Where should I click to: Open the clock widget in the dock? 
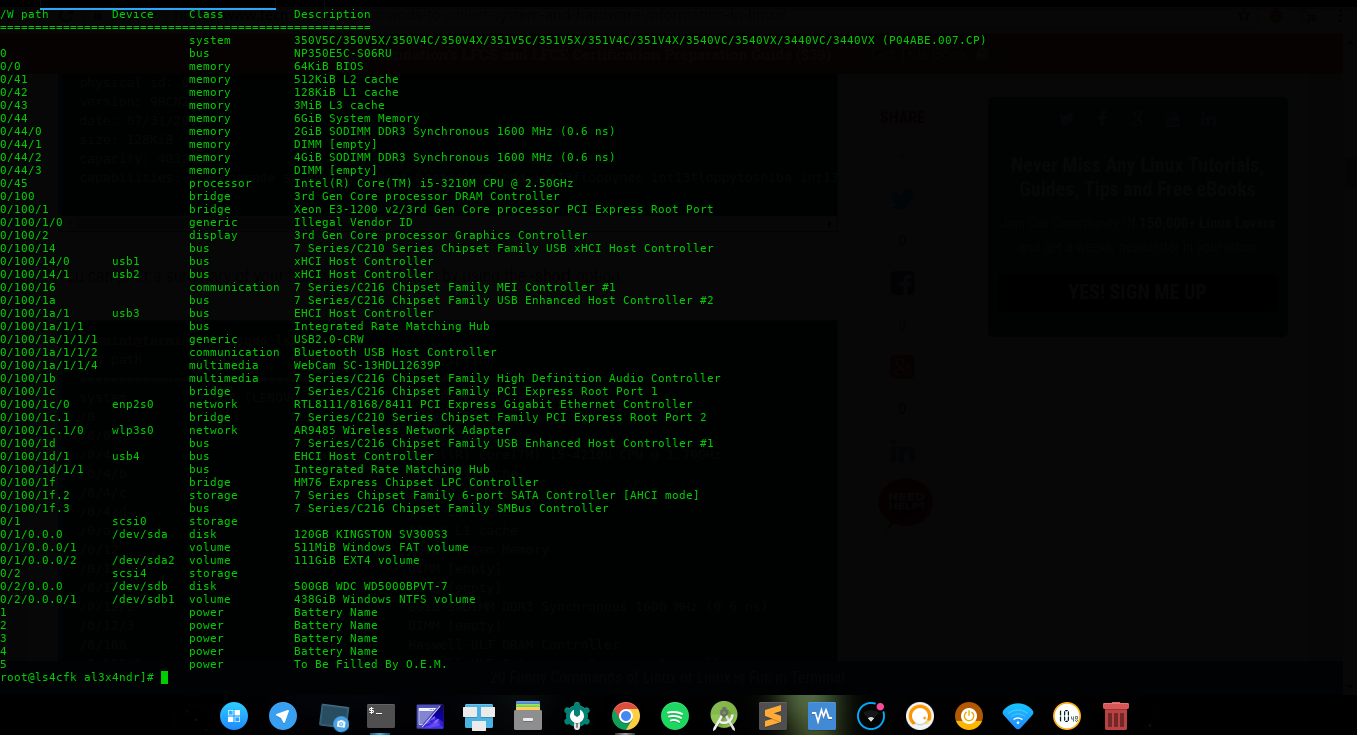[1067, 716]
